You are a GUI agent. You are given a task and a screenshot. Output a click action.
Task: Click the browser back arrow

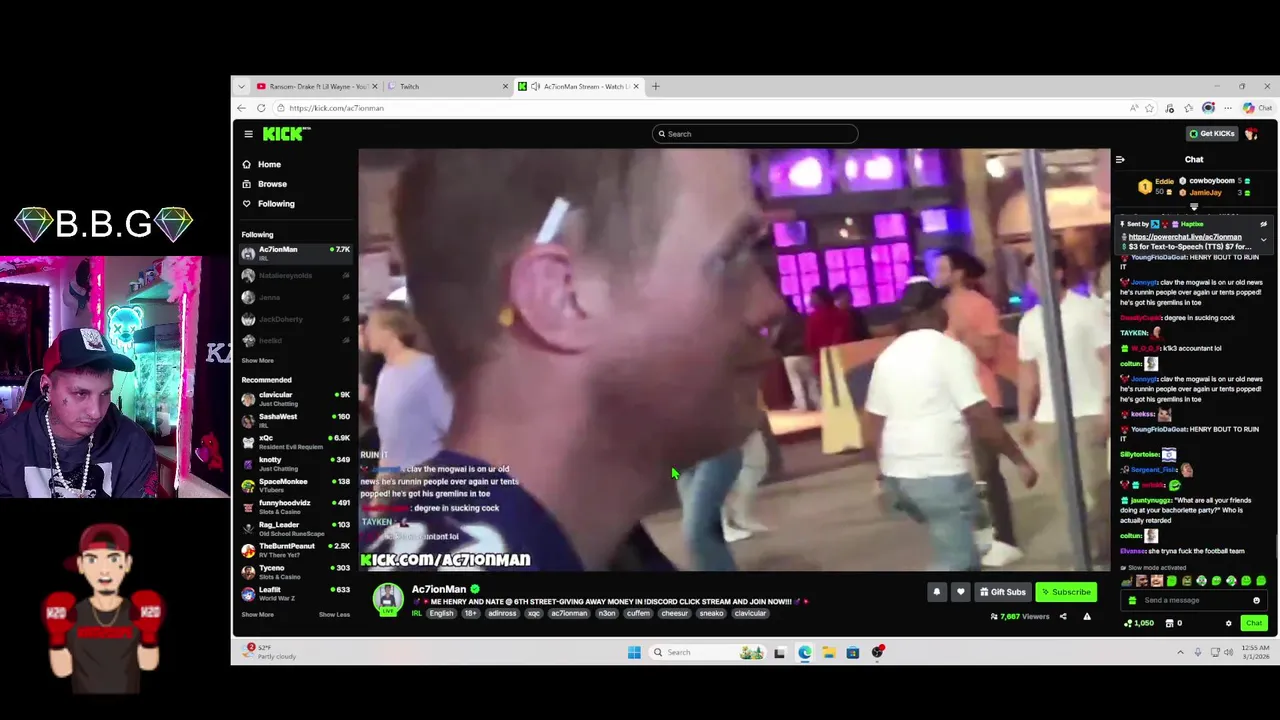241,108
